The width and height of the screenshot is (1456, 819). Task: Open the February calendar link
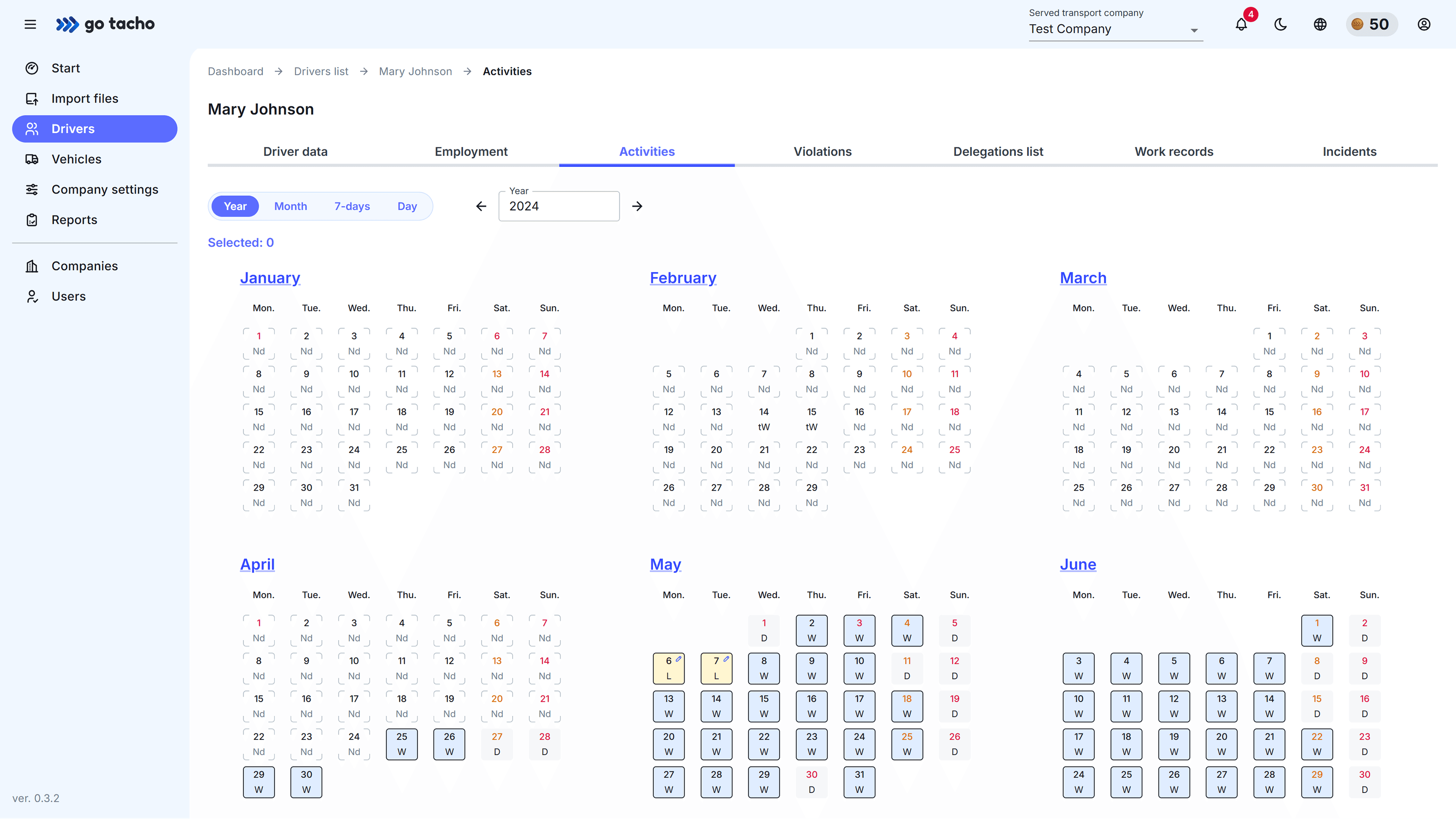click(683, 277)
